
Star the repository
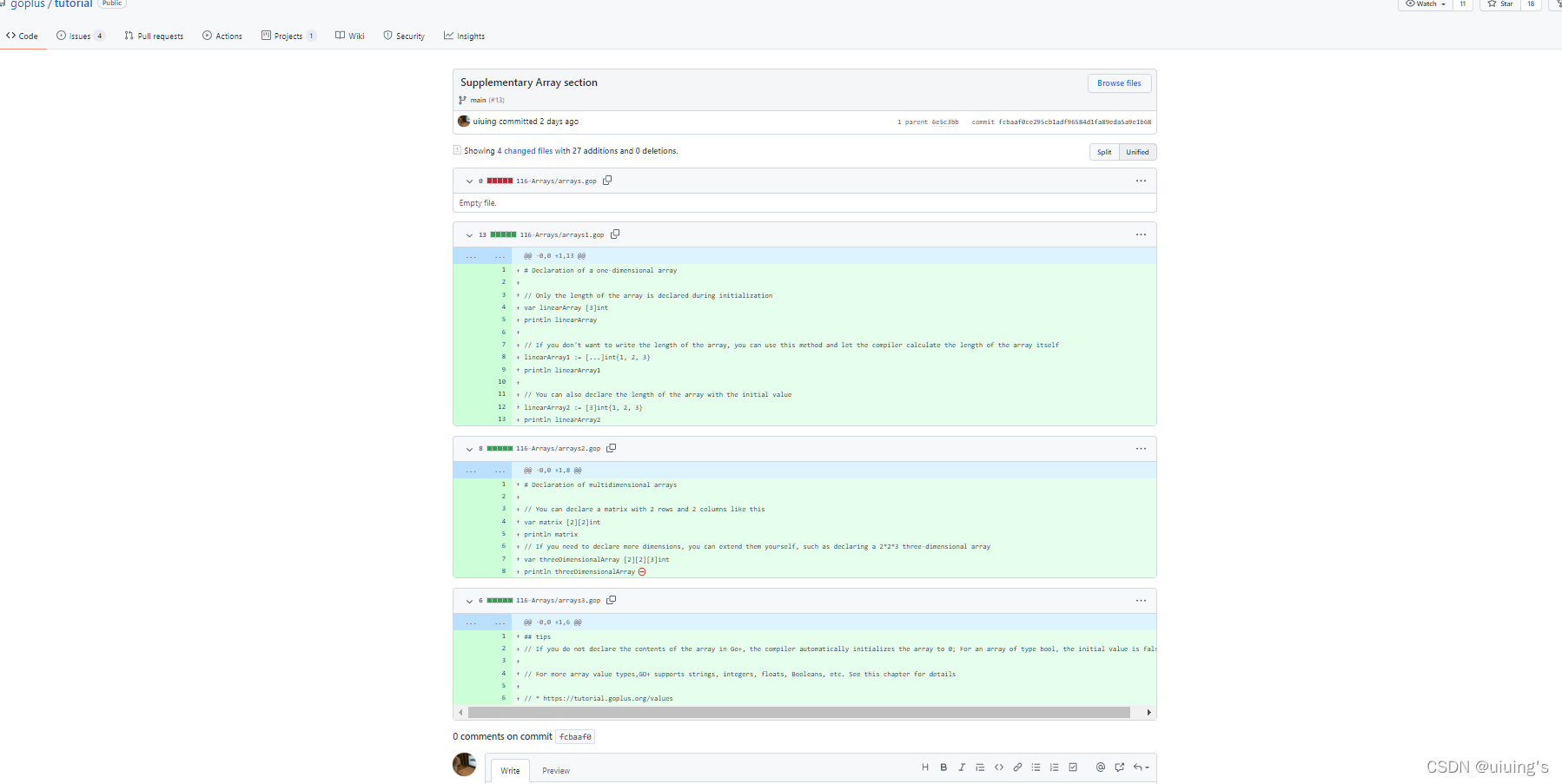point(1499,4)
